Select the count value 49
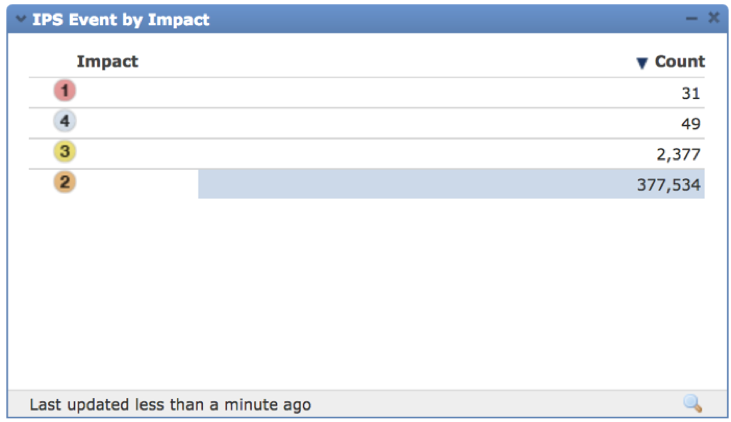 [690, 124]
